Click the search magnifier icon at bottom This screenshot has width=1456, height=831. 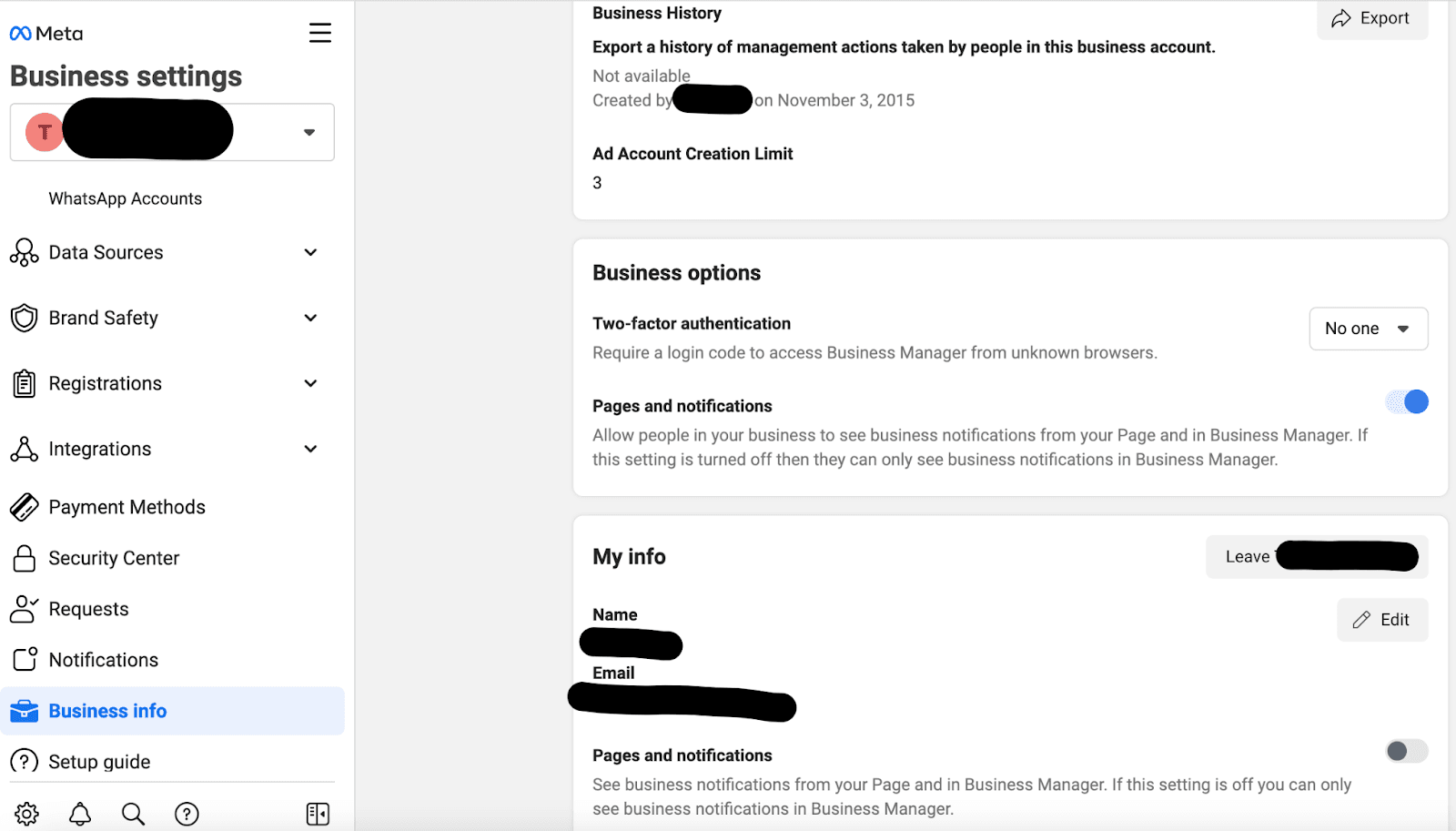[134, 814]
